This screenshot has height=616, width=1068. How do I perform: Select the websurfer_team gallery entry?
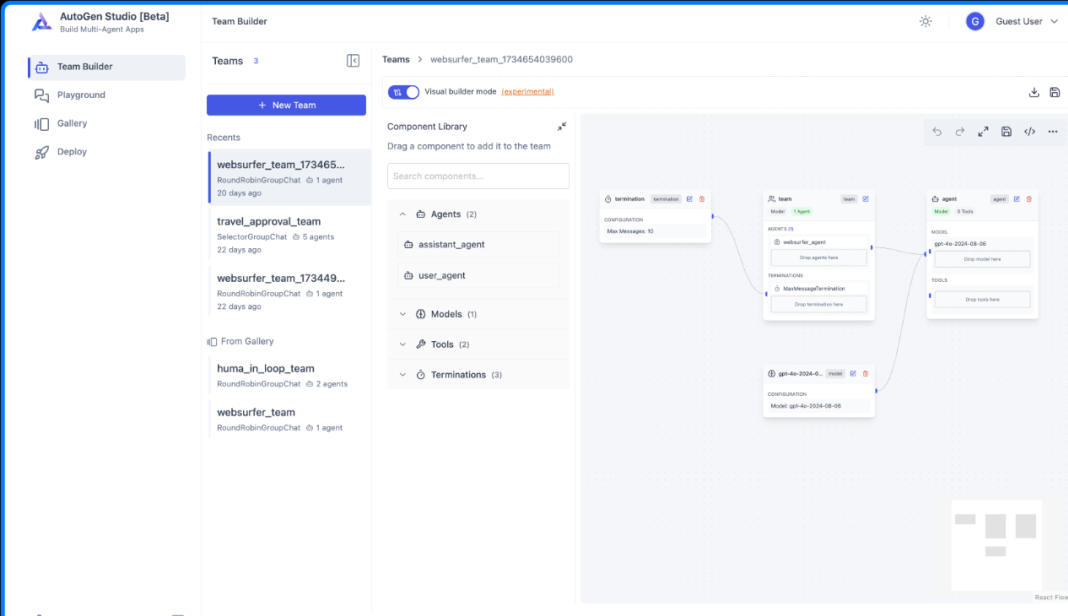pyautogui.click(x=290, y=419)
